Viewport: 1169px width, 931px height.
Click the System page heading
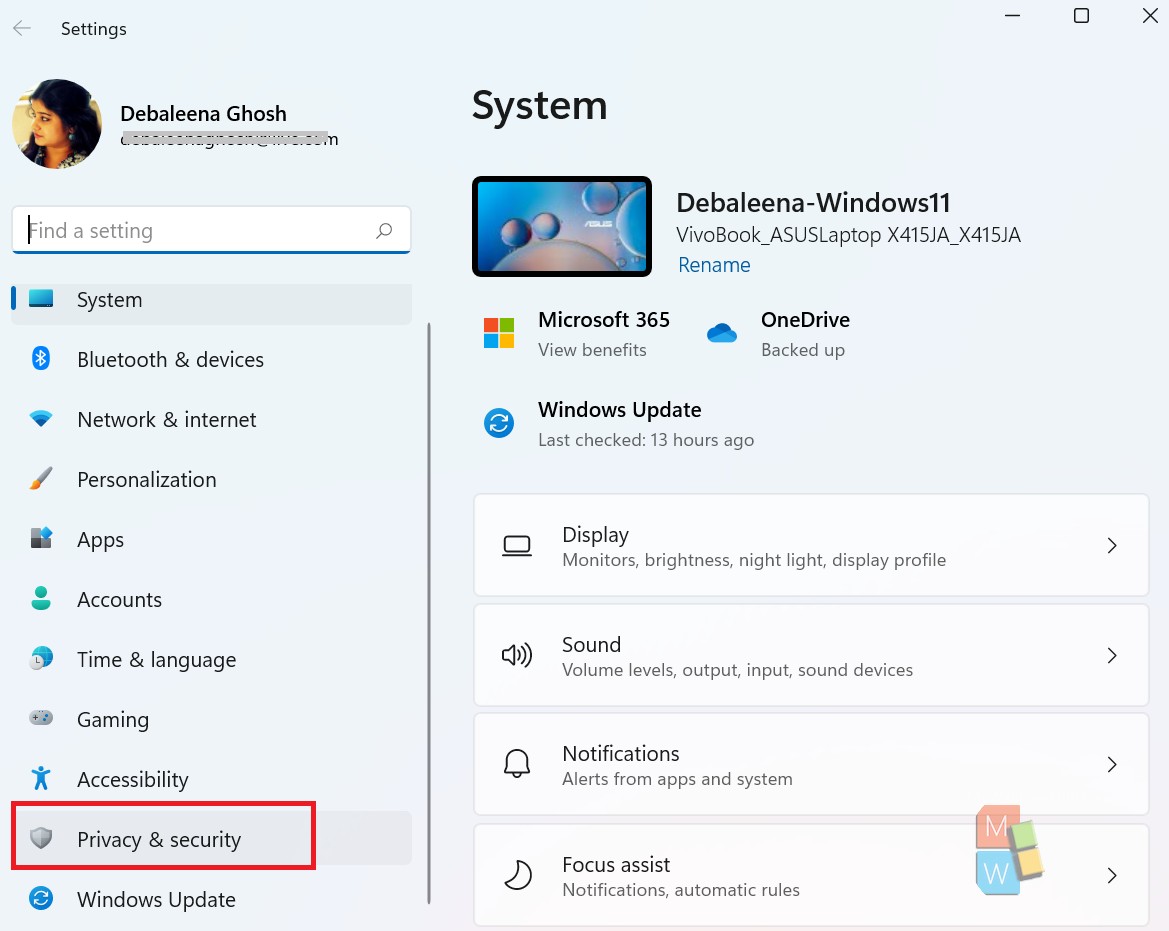pos(540,106)
